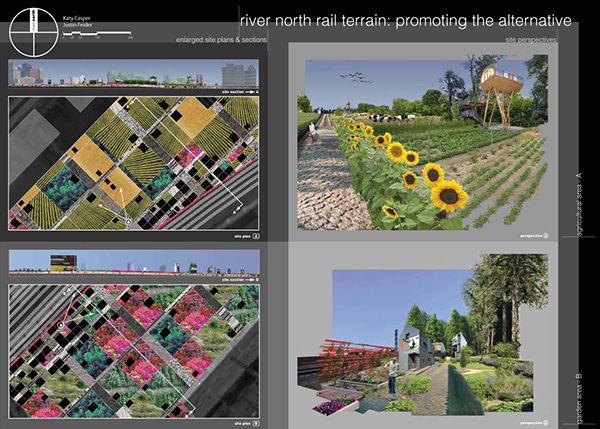The width and height of the screenshot is (600, 429).
Task: Click the 'enlarged site plans & sections' heading
Action: pos(221,40)
